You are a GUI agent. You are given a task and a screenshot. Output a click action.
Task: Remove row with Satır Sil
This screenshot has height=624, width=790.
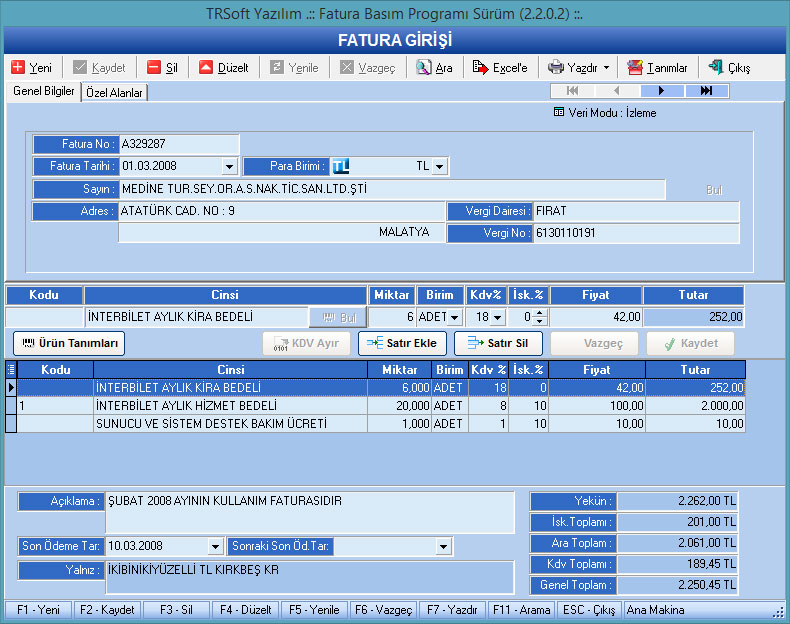point(498,343)
